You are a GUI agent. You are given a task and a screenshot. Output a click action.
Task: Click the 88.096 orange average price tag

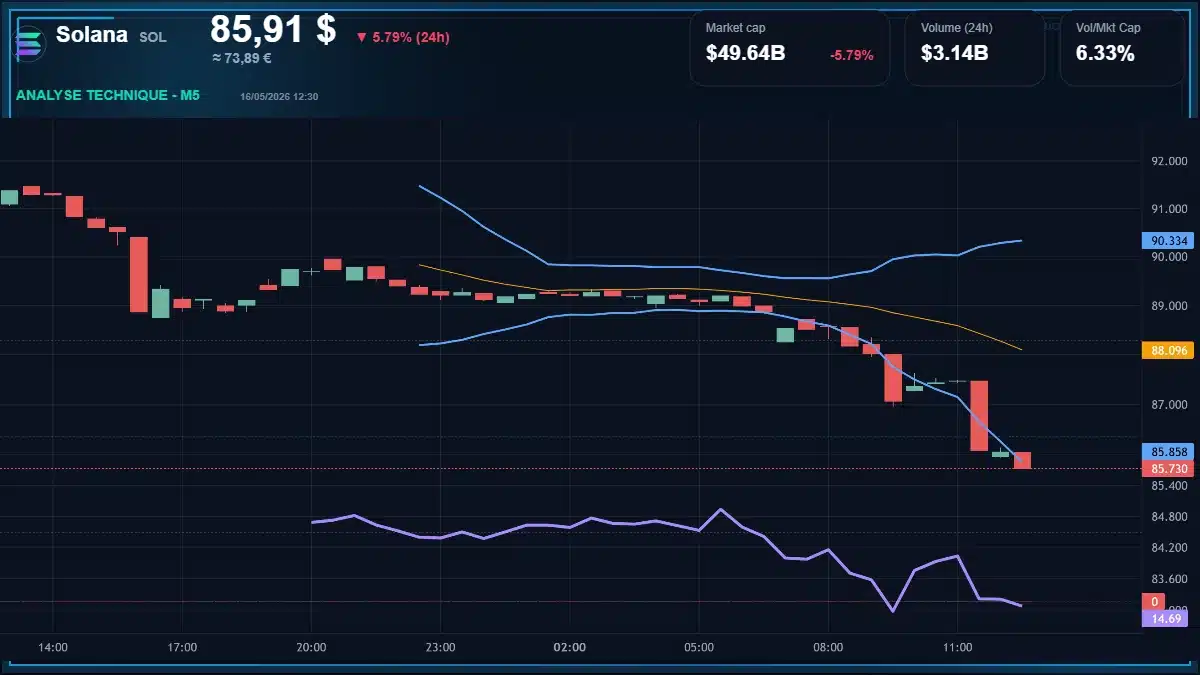point(1169,350)
